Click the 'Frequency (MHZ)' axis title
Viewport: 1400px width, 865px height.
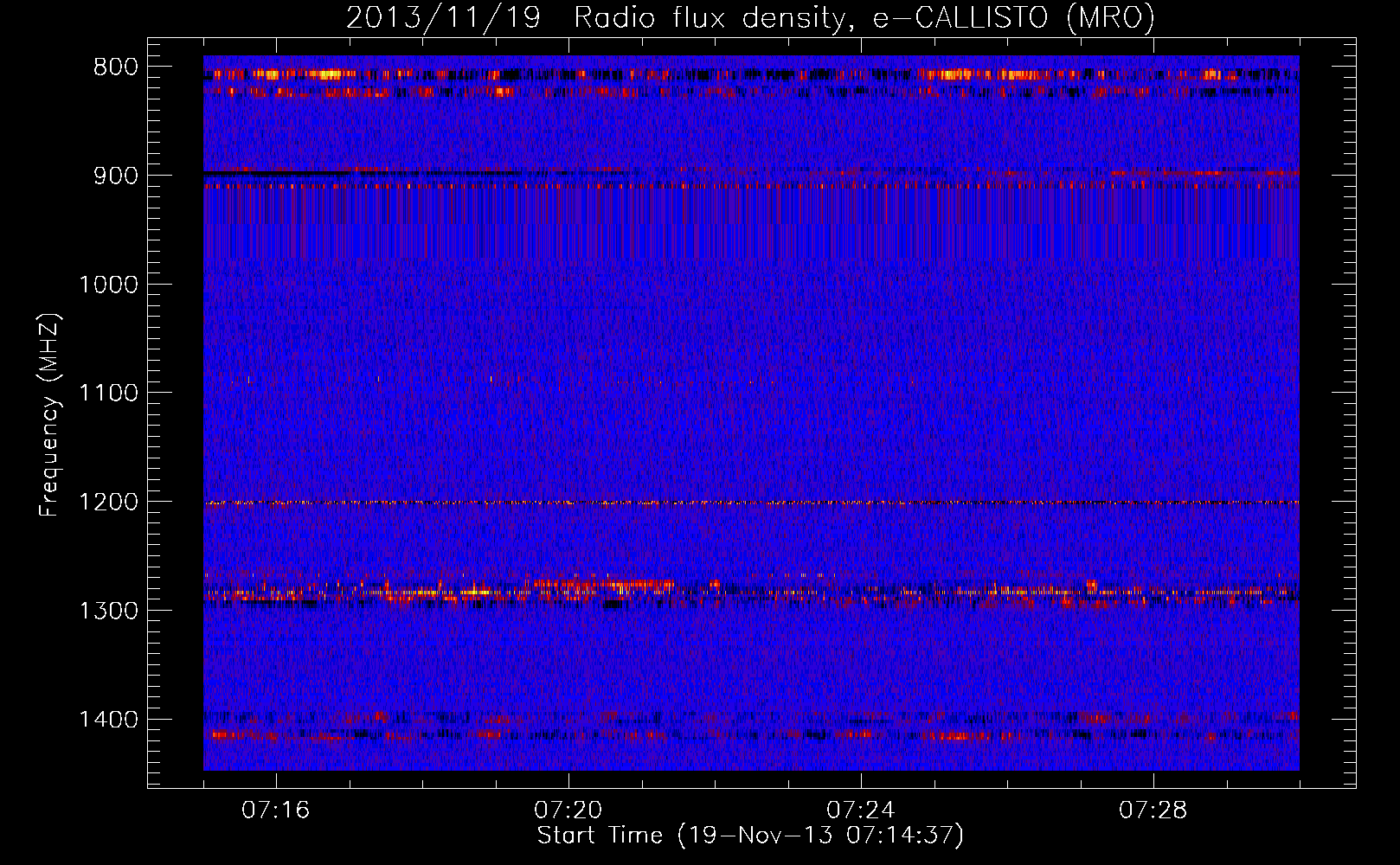point(50,414)
